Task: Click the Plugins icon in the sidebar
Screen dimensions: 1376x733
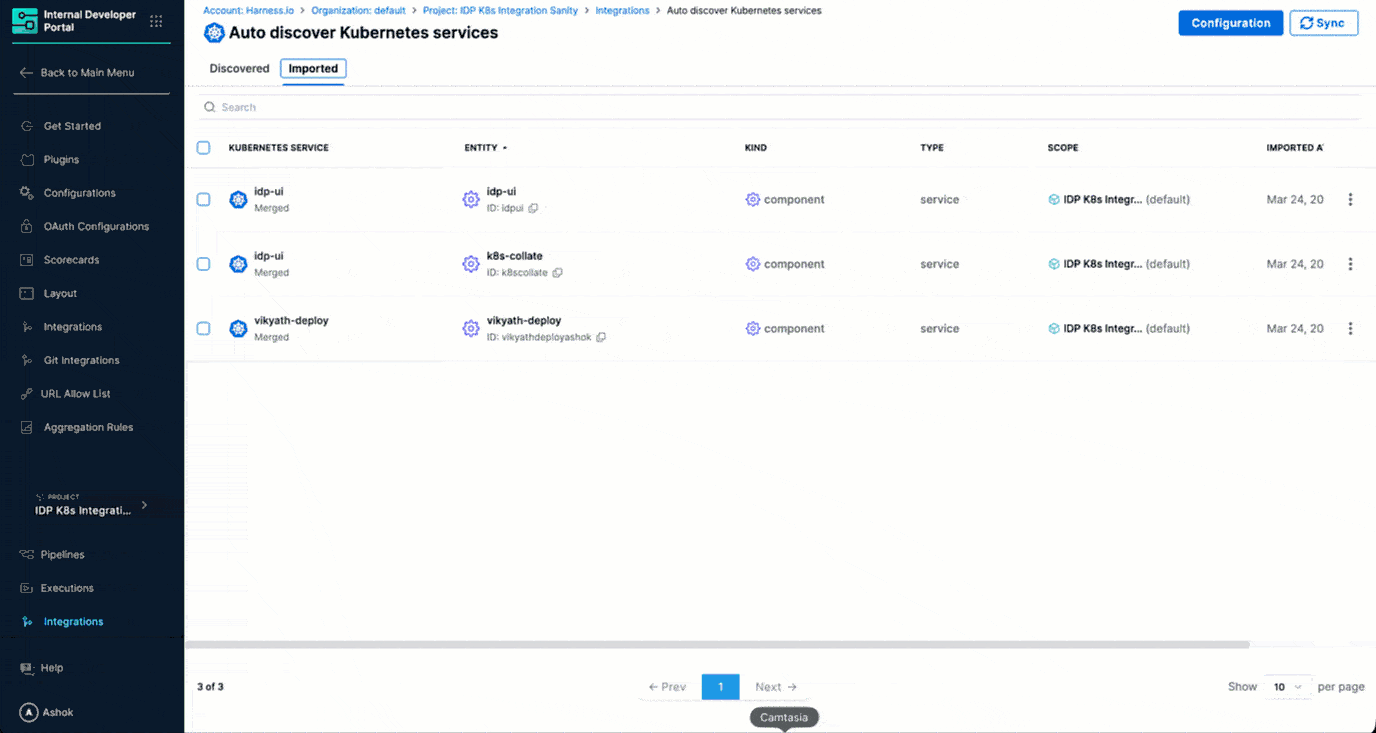Action: point(27,160)
